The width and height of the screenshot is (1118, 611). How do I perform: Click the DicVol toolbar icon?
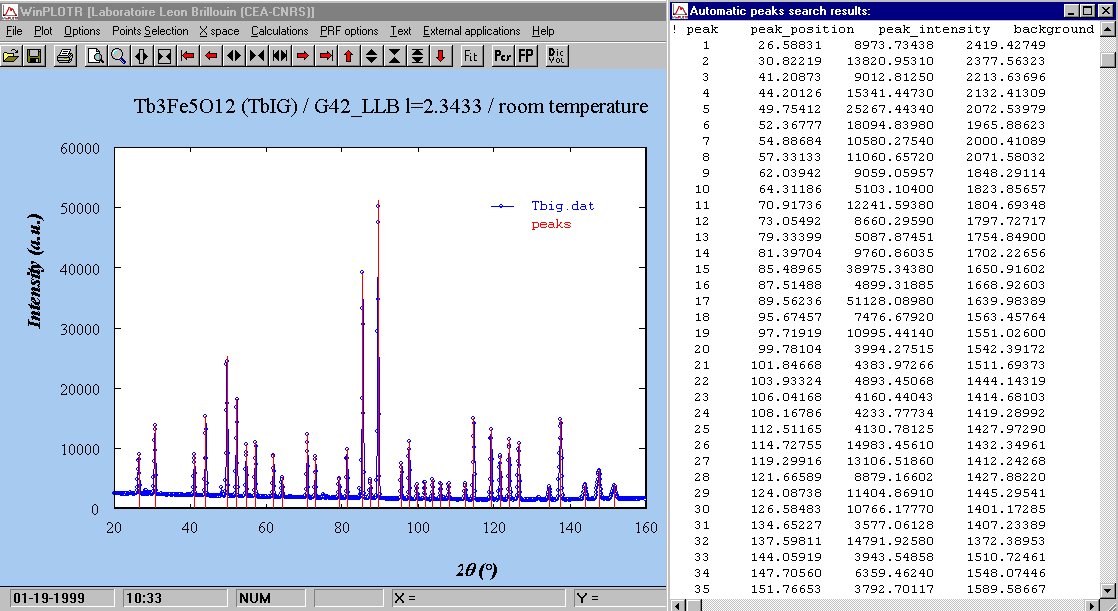556,55
